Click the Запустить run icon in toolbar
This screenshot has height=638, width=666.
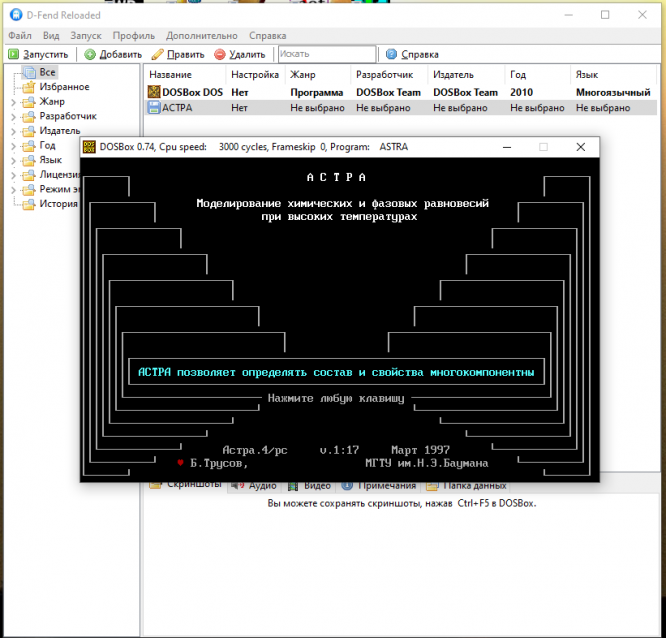14,54
